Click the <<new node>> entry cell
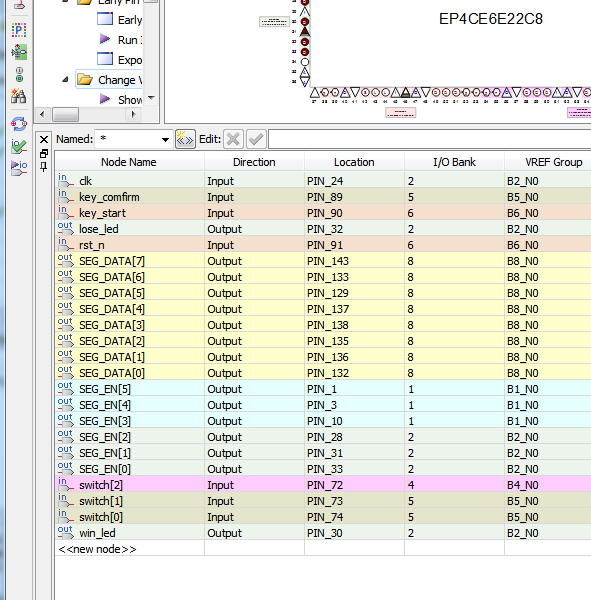Image resolution: width=591 pixels, height=600 pixels. pos(130,549)
